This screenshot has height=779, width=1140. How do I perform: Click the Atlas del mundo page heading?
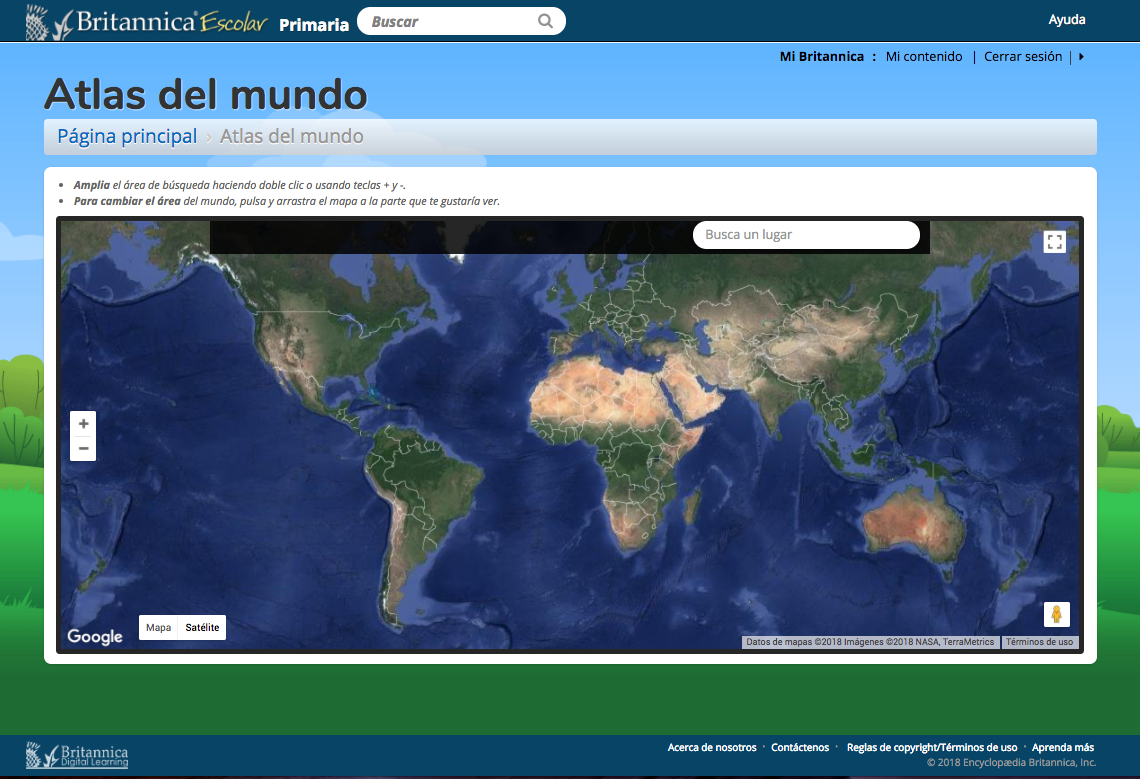(x=206, y=94)
